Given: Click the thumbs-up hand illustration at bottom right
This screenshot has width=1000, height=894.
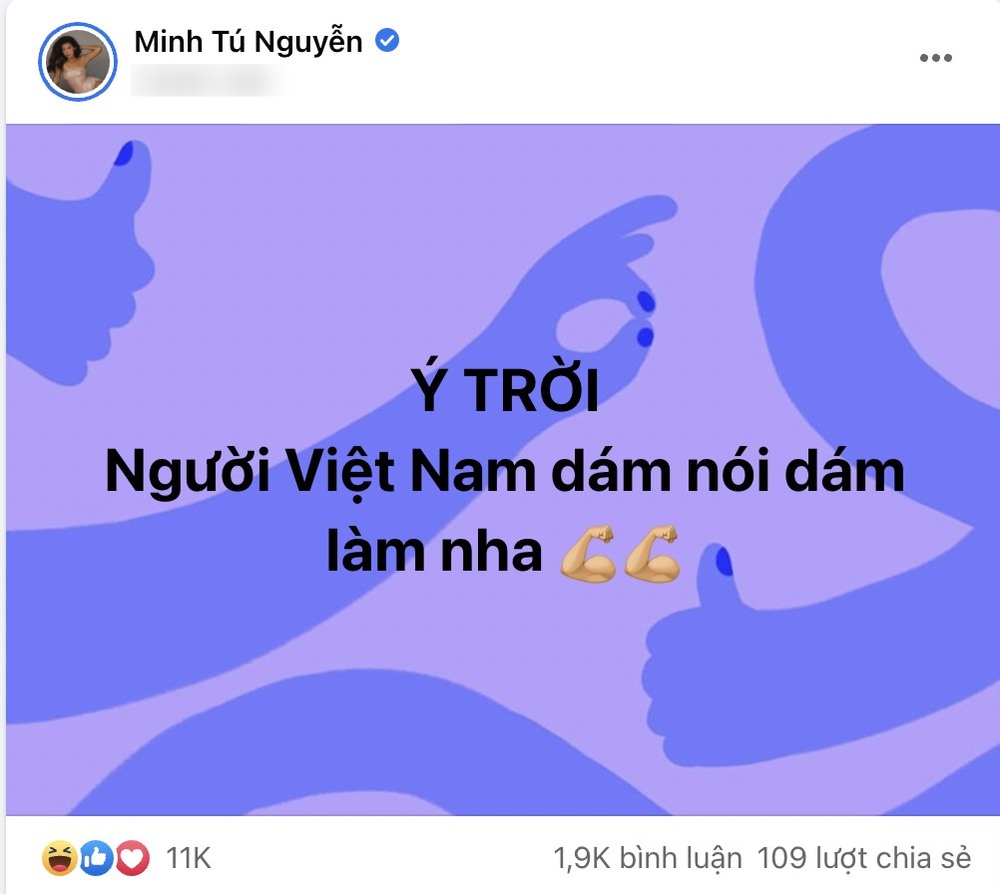Looking at the screenshot, I should coord(721,663).
